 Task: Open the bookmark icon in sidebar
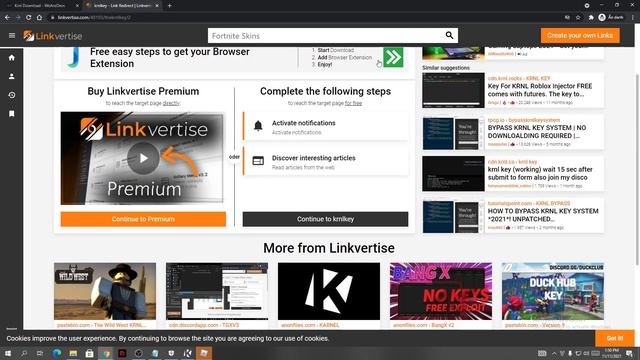[12, 113]
